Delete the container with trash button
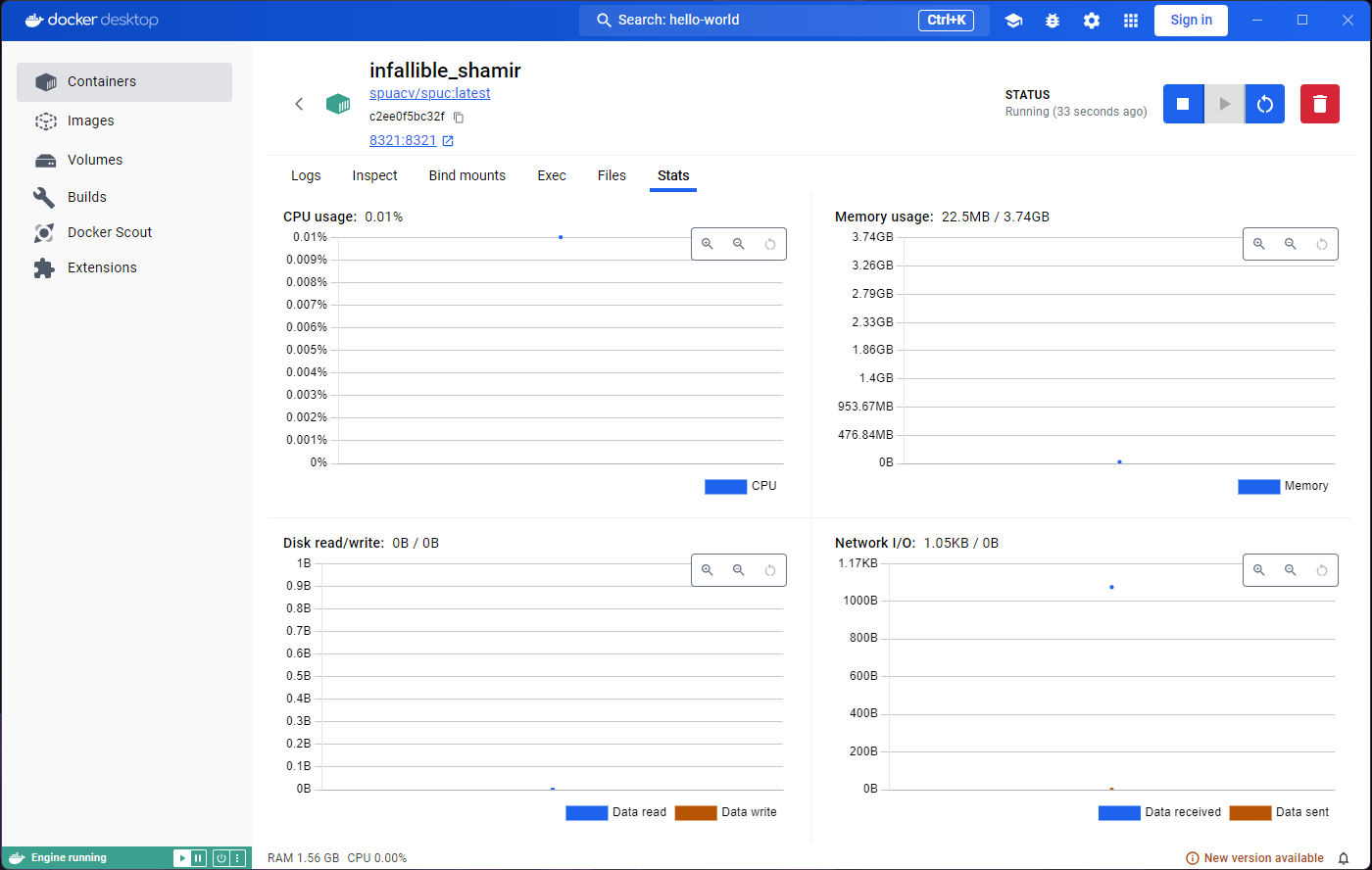This screenshot has height=870, width=1372. point(1320,104)
